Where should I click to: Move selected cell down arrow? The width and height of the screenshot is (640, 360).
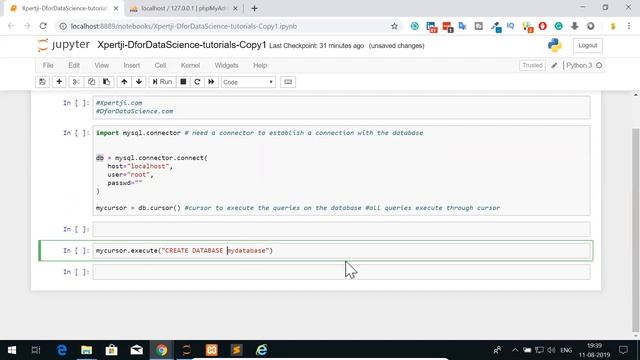pyautogui.click(x=139, y=82)
